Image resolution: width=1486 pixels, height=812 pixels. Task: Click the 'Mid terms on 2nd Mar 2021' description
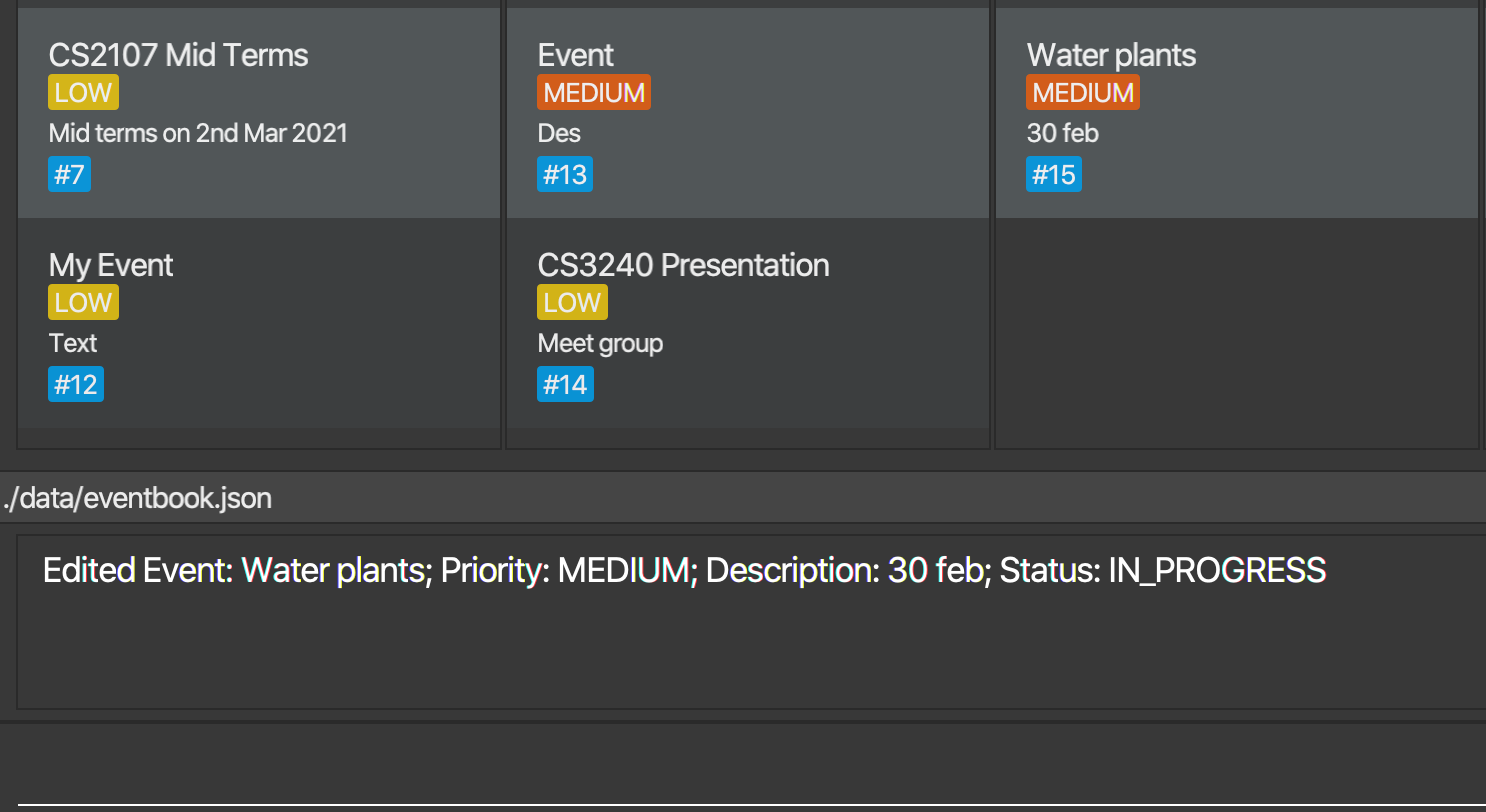[x=198, y=133]
